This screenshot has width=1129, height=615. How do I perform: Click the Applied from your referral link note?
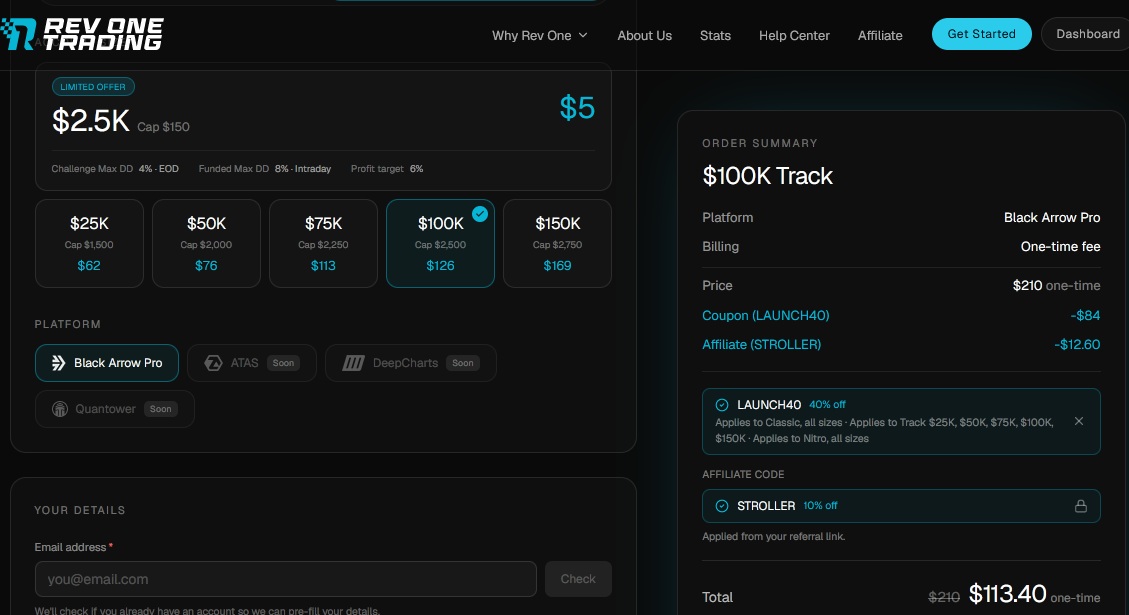click(773, 537)
